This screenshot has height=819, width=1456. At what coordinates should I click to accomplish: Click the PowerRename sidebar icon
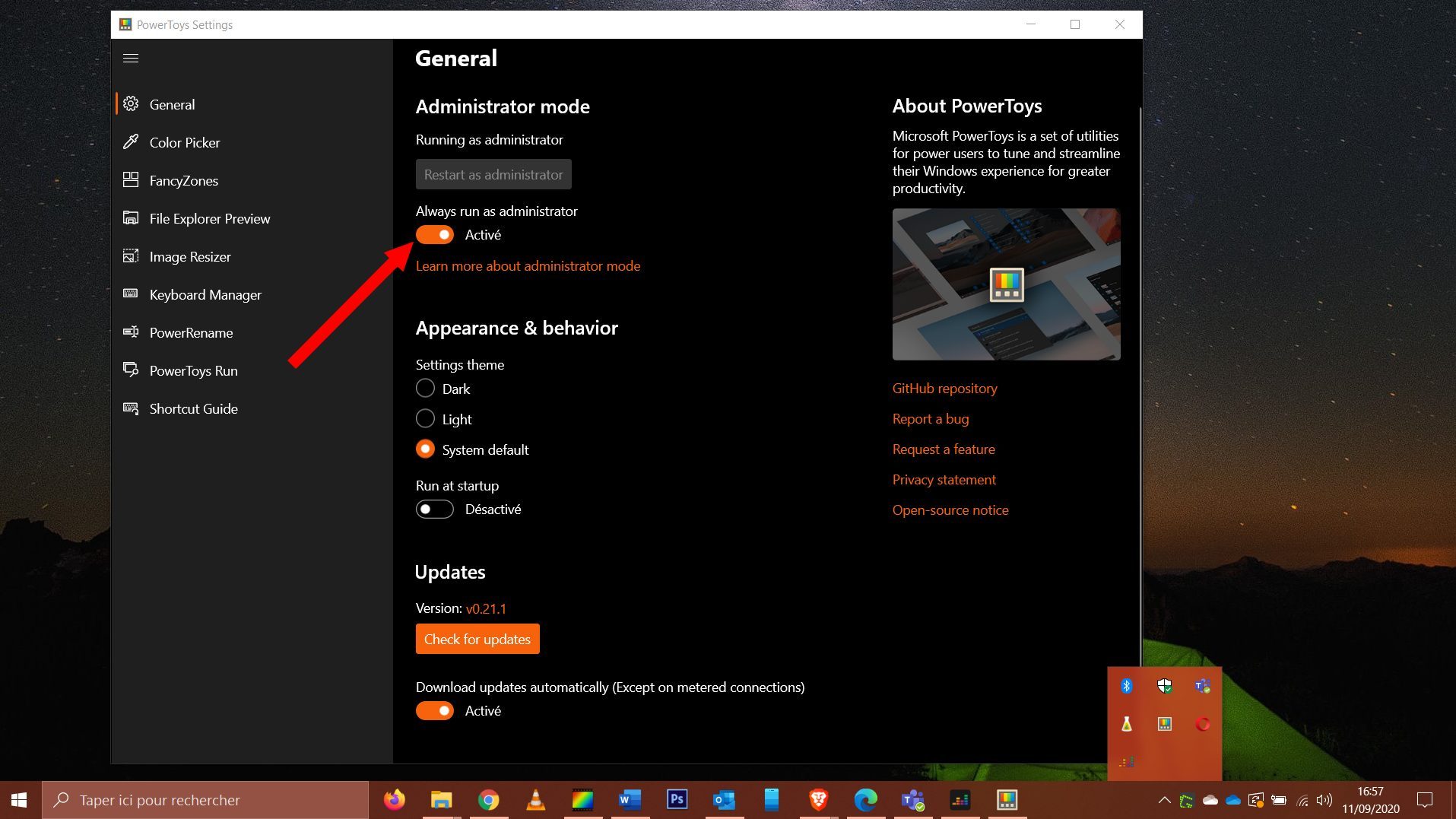coord(131,332)
